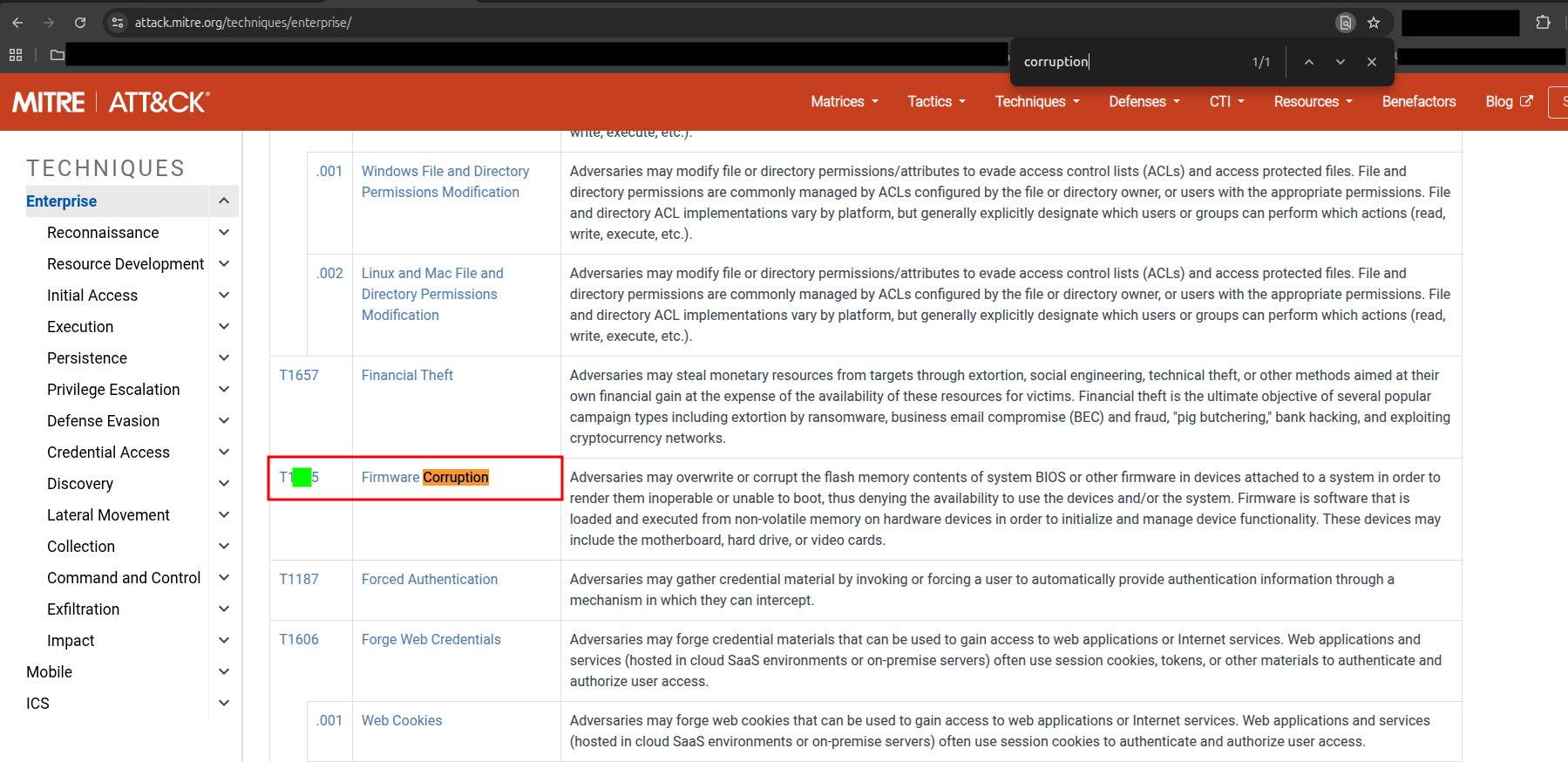Reload the page with refresh icon
The width and height of the screenshot is (1568, 762).
pyautogui.click(x=80, y=23)
